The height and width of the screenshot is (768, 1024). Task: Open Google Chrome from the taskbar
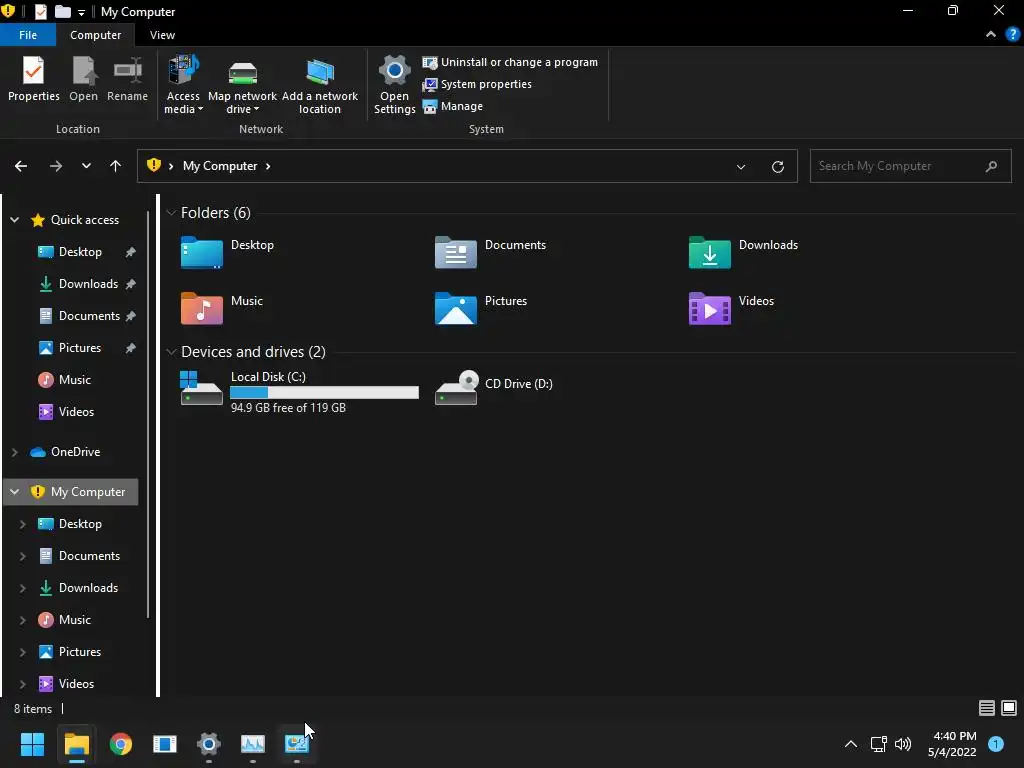pos(121,744)
